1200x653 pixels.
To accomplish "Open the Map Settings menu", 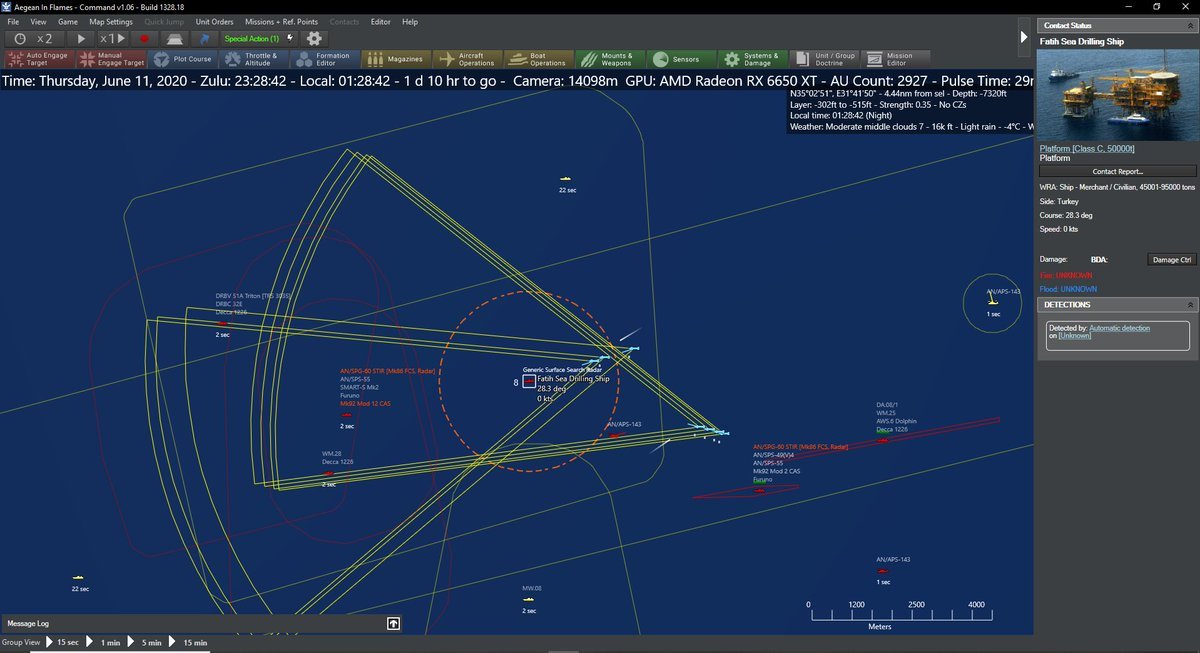I will [110, 21].
